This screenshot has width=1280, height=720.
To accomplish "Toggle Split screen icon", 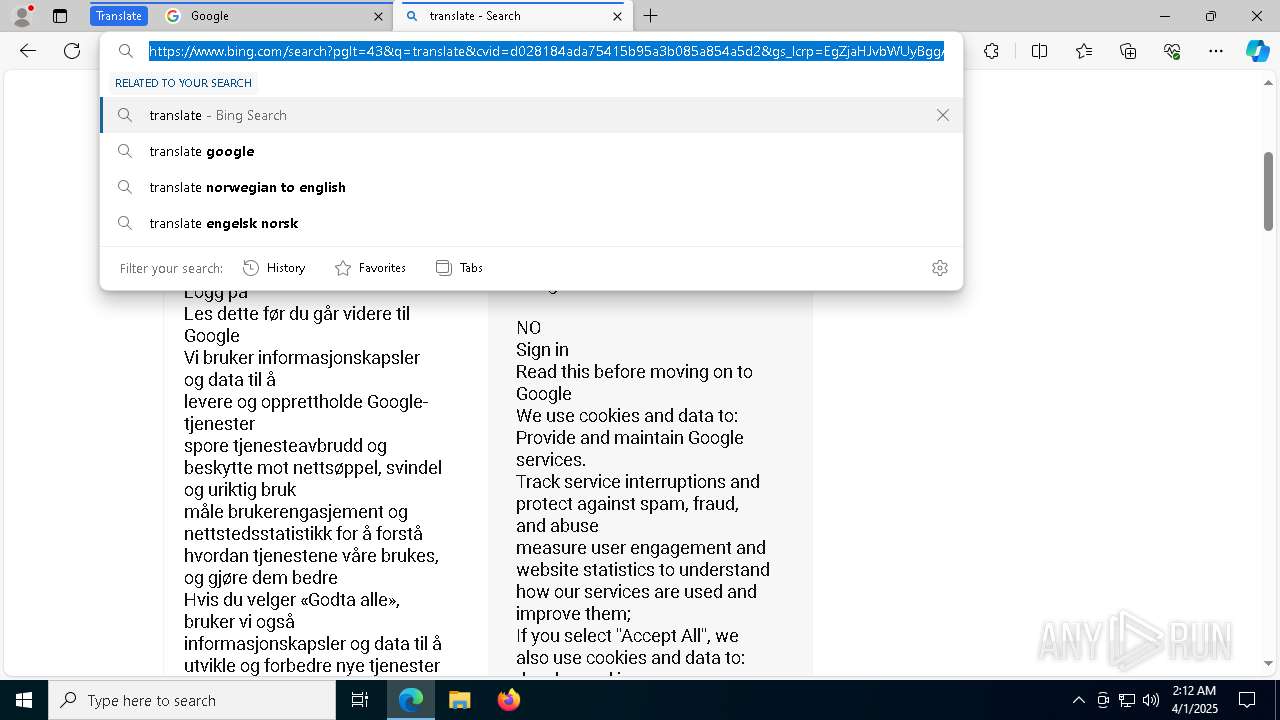I will 1039,51.
